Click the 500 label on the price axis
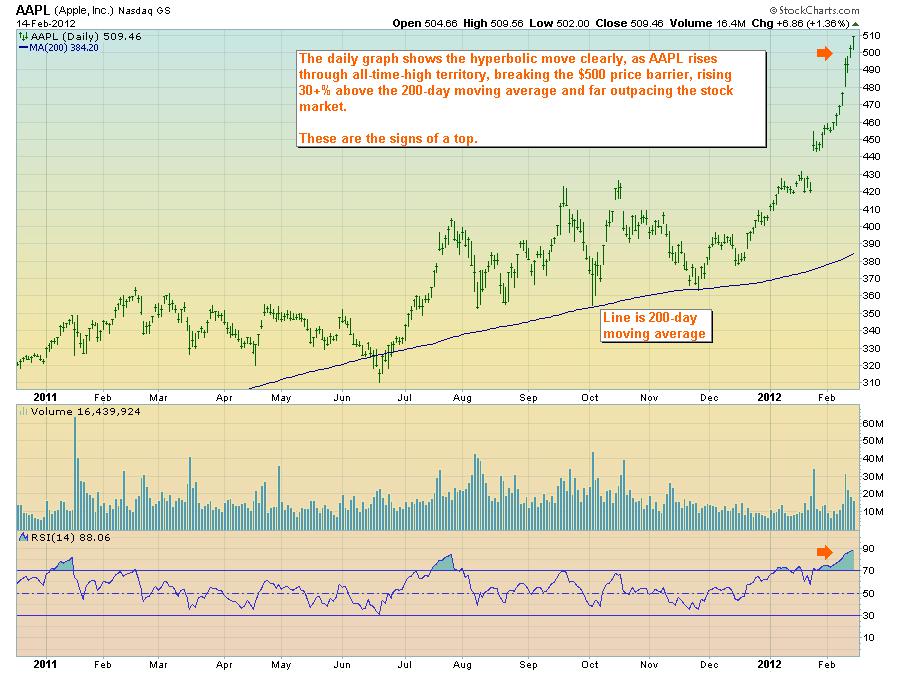Image resolution: width=900 pixels, height=673 pixels. coord(871,53)
